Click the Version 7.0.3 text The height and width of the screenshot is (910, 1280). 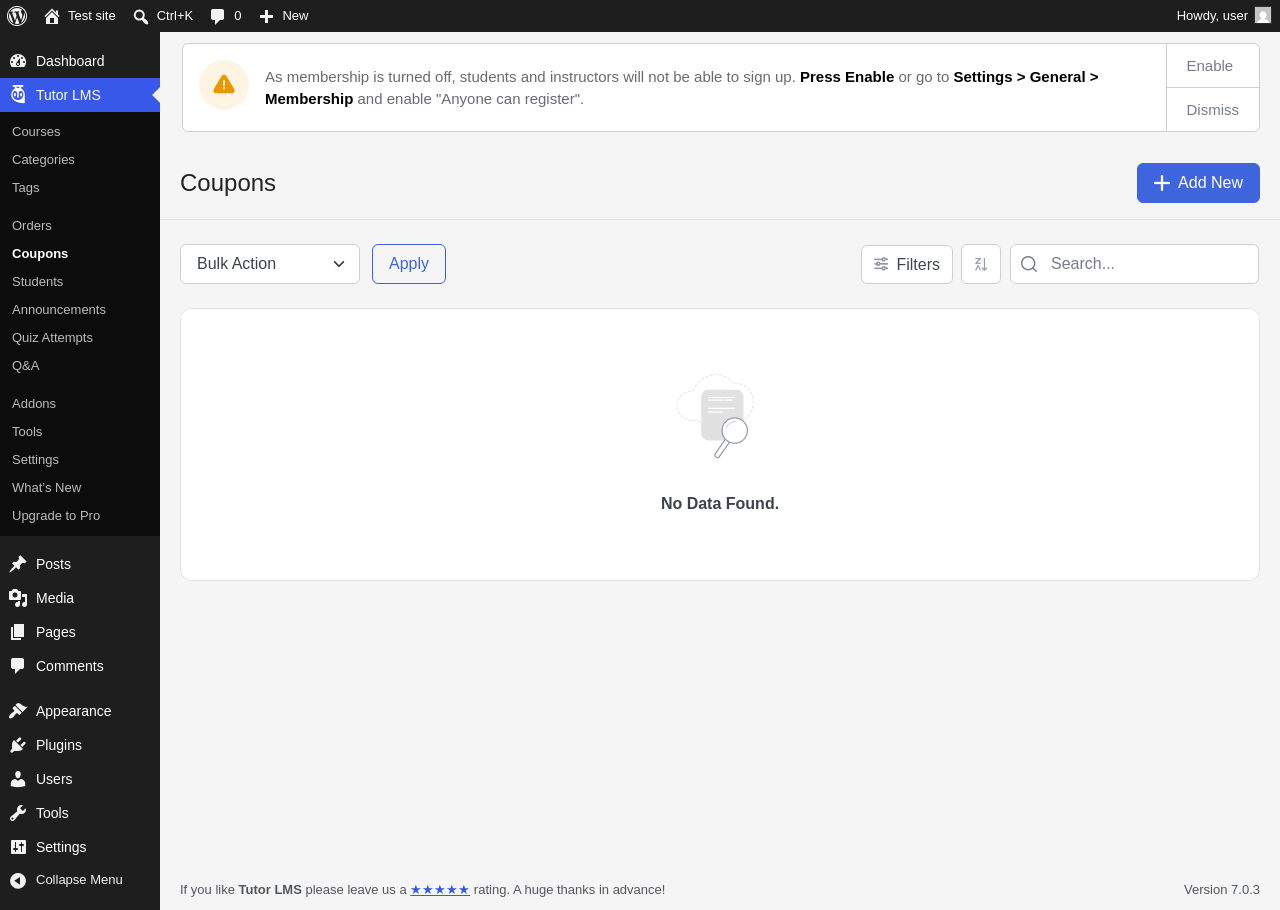coord(1222,890)
